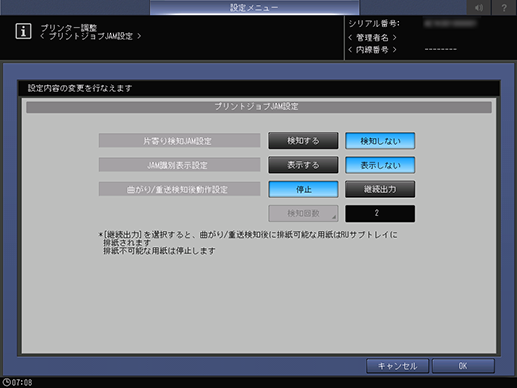The height and width of the screenshot is (388, 517).
Task: Select 検知する for 片寄り検知JAM設定
Action: click(x=303, y=141)
